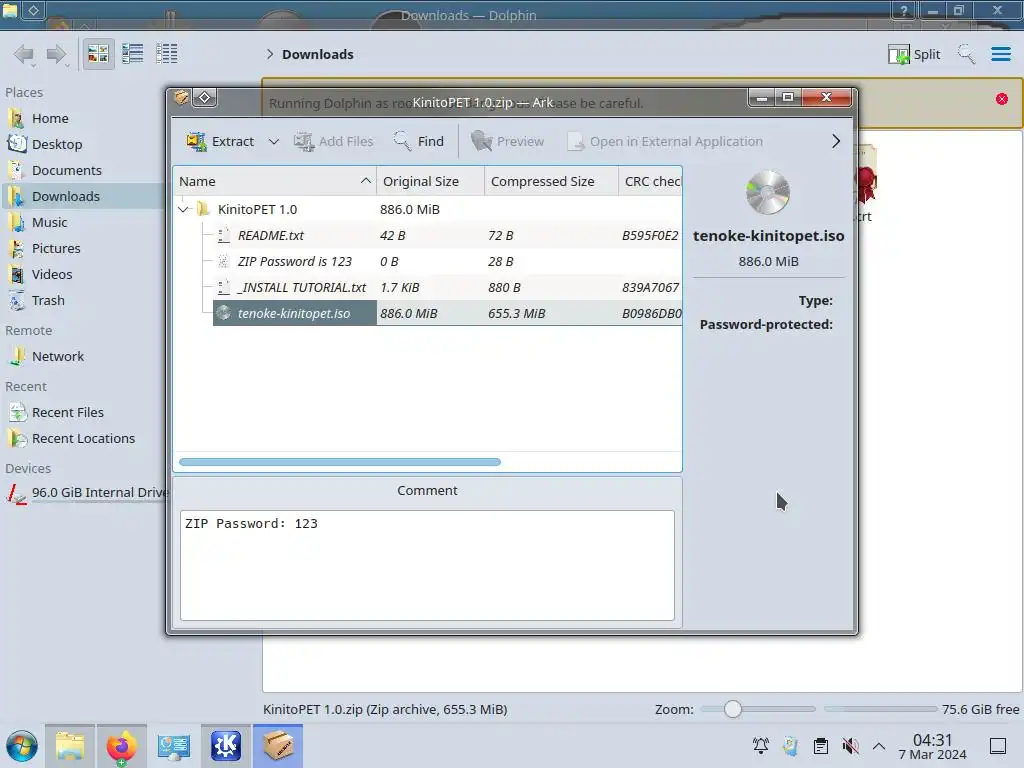Click the muted volume tray icon

tap(850, 746)
